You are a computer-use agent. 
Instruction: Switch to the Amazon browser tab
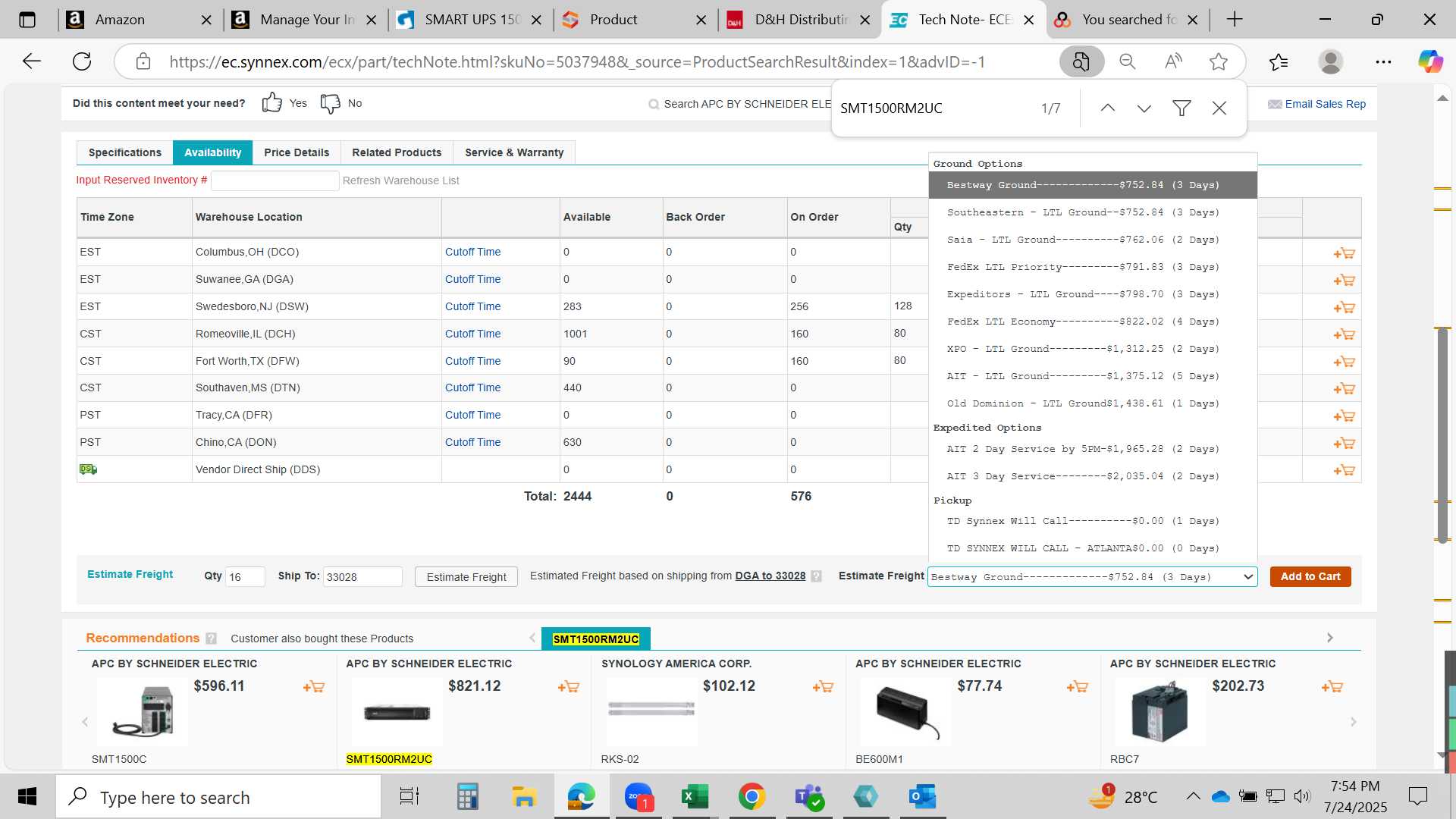click(x=139, y=20)
